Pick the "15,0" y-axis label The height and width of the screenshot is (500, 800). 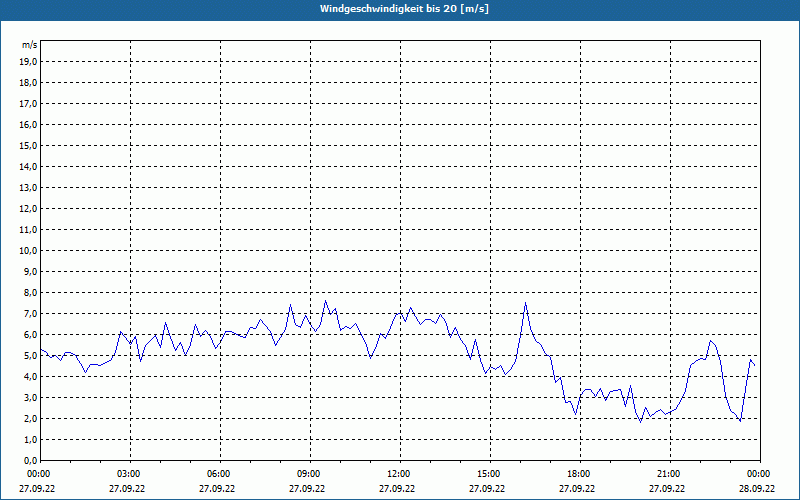(x=29, y=145)
